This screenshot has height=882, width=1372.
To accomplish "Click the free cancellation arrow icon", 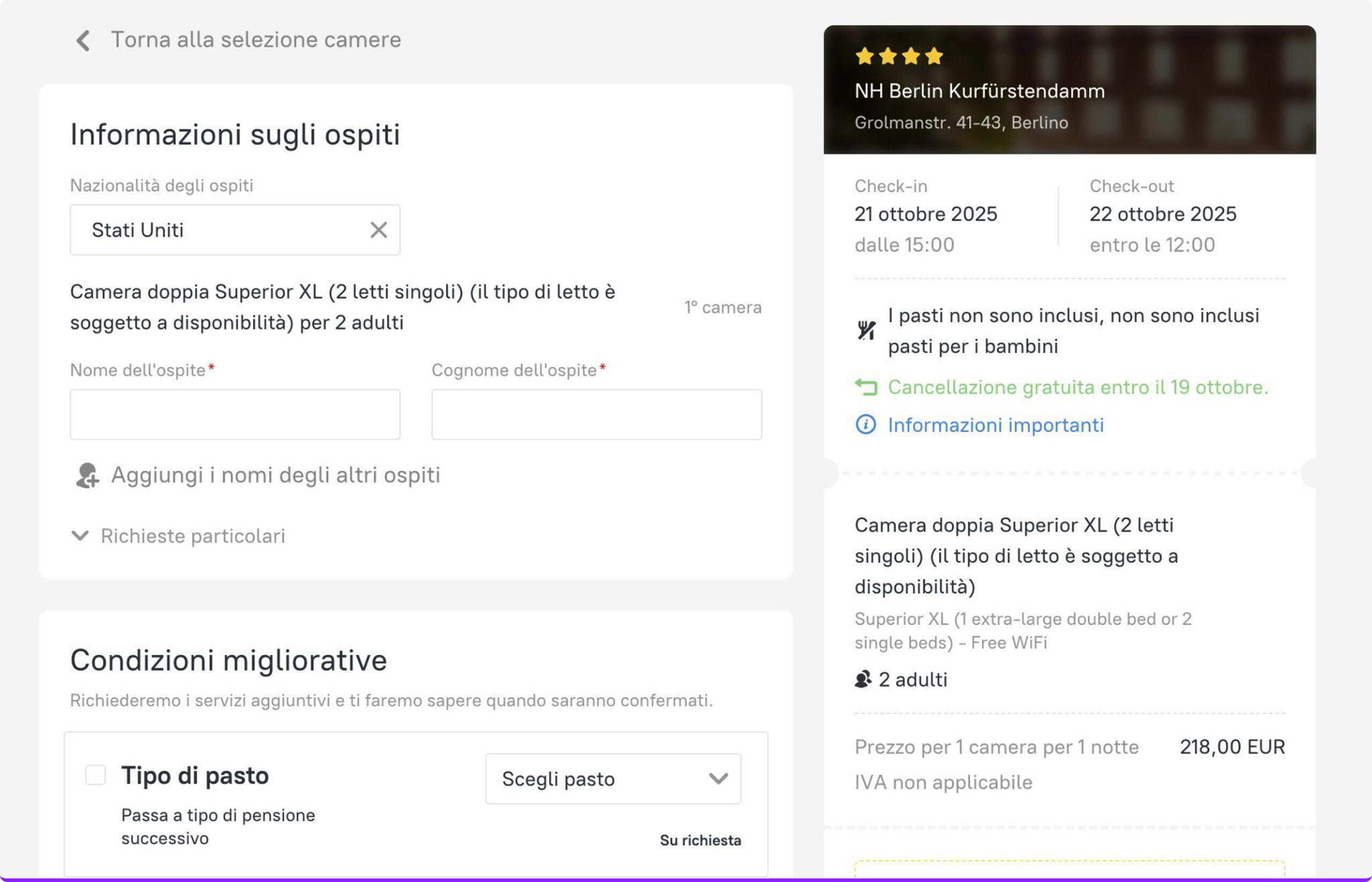I will 866,388.
